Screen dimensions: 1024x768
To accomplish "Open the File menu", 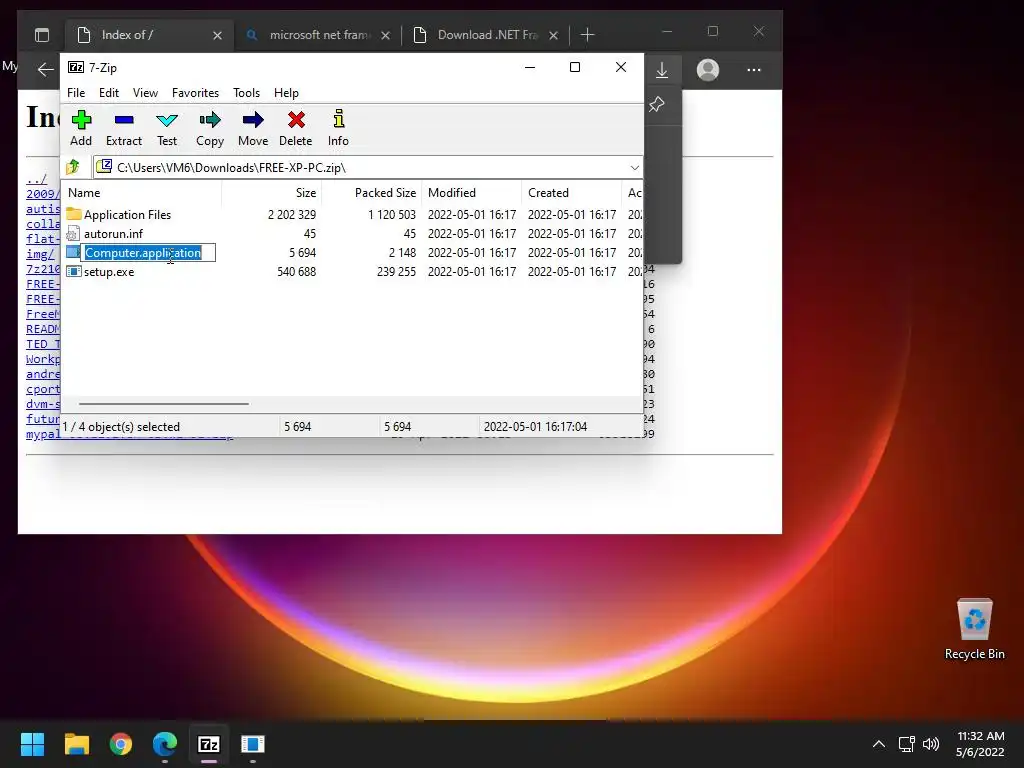I will point(76,93).
